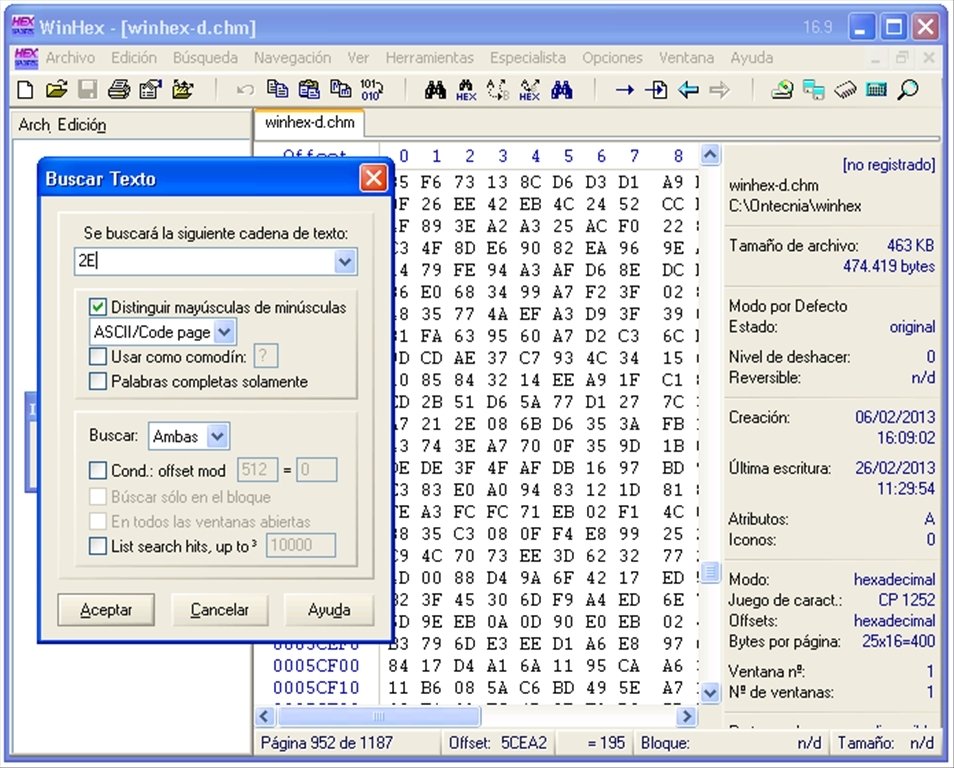This screenshot has width=954, height=768.
Task: Click the Ayuda button in dialog
Action: pyautogui.click(x=329, y=609)
